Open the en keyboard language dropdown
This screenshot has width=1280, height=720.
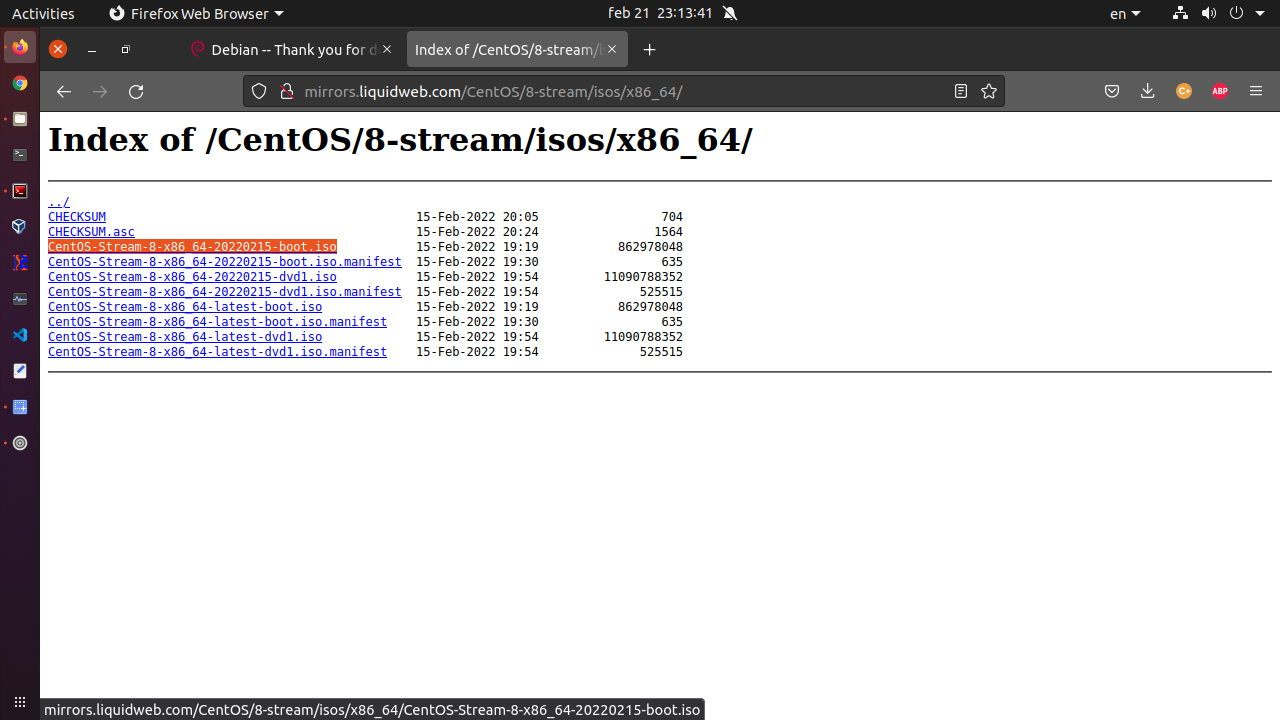(x=1125, y=13)
